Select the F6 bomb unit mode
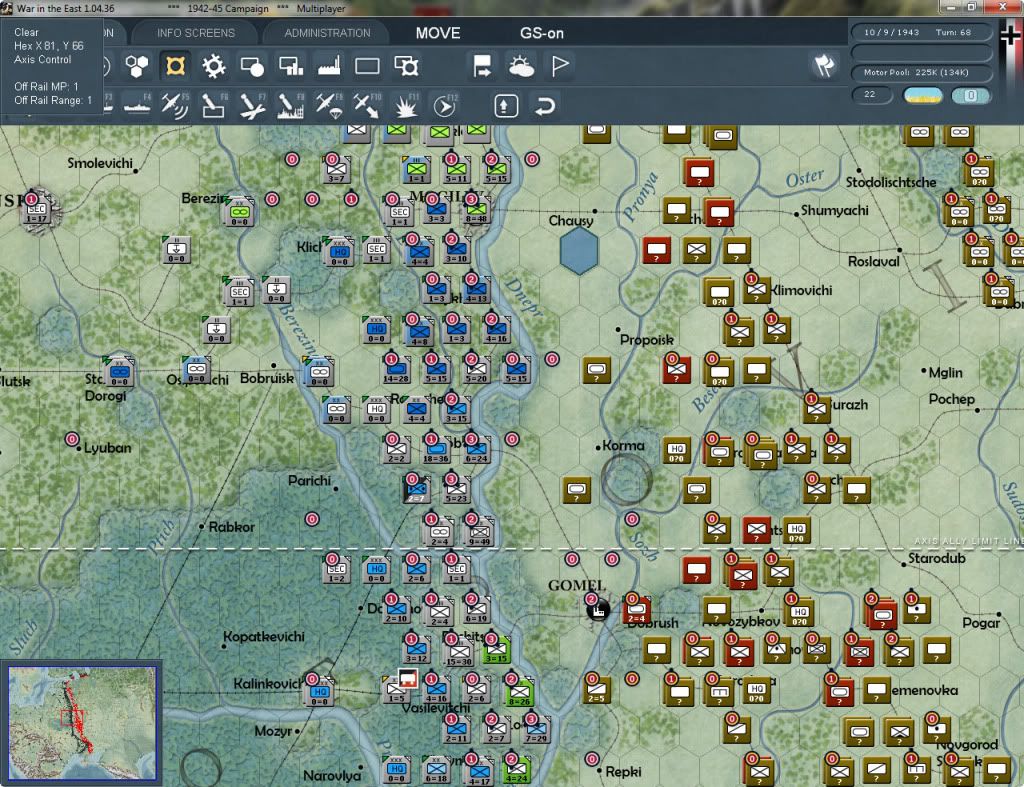The width and height of the screenshot is (1024, 787). 214,106
